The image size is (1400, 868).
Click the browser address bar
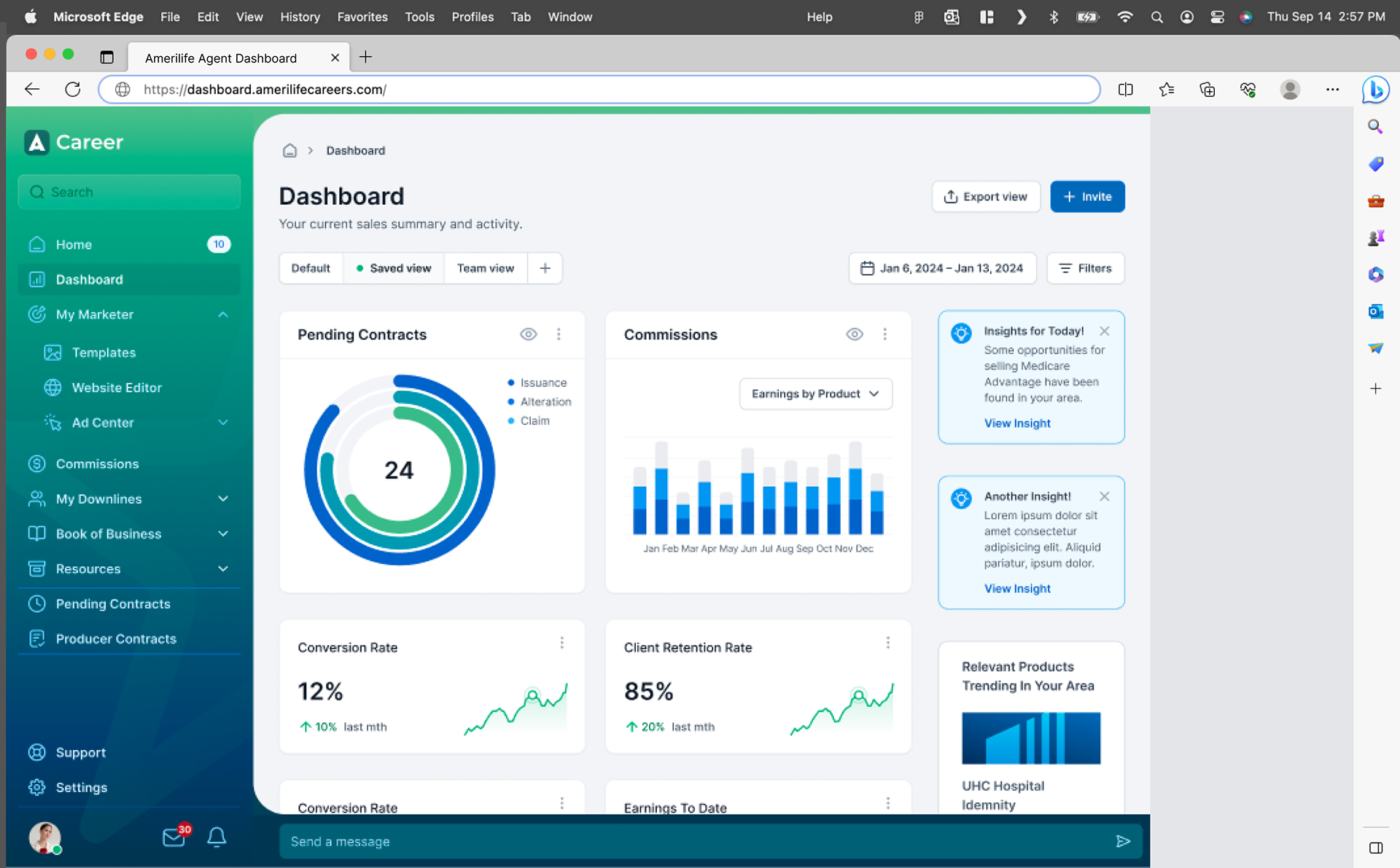coord(599,90)
